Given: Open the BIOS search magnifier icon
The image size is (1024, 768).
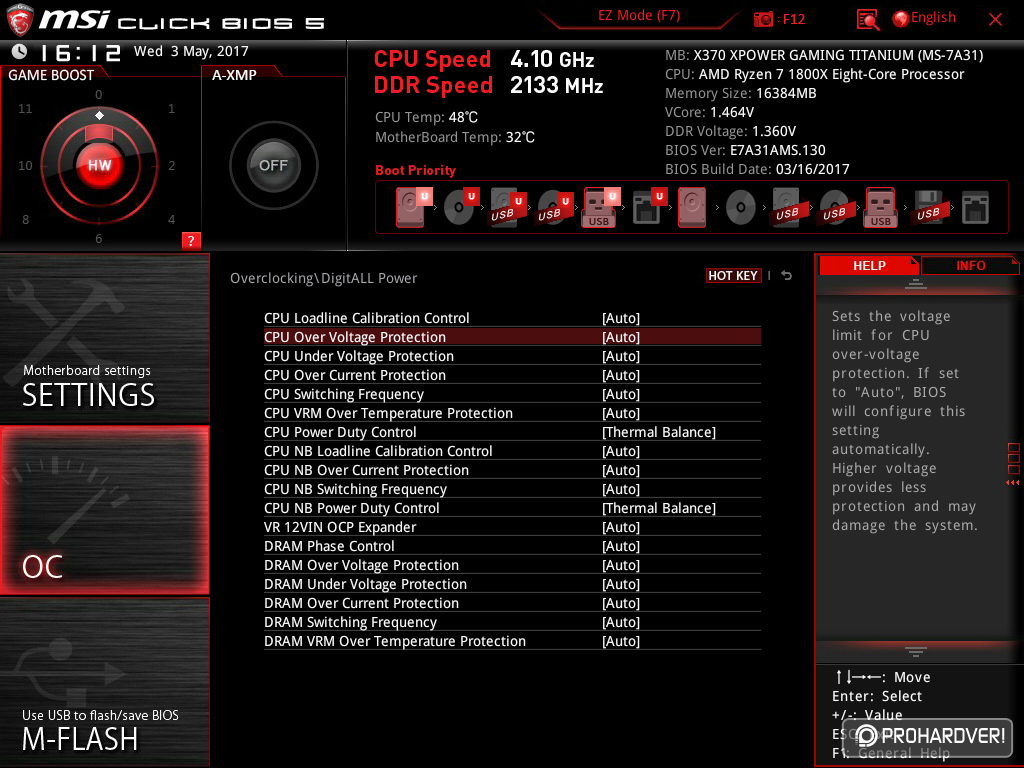Looking at the screenshot, I should [x=867, y=20].
